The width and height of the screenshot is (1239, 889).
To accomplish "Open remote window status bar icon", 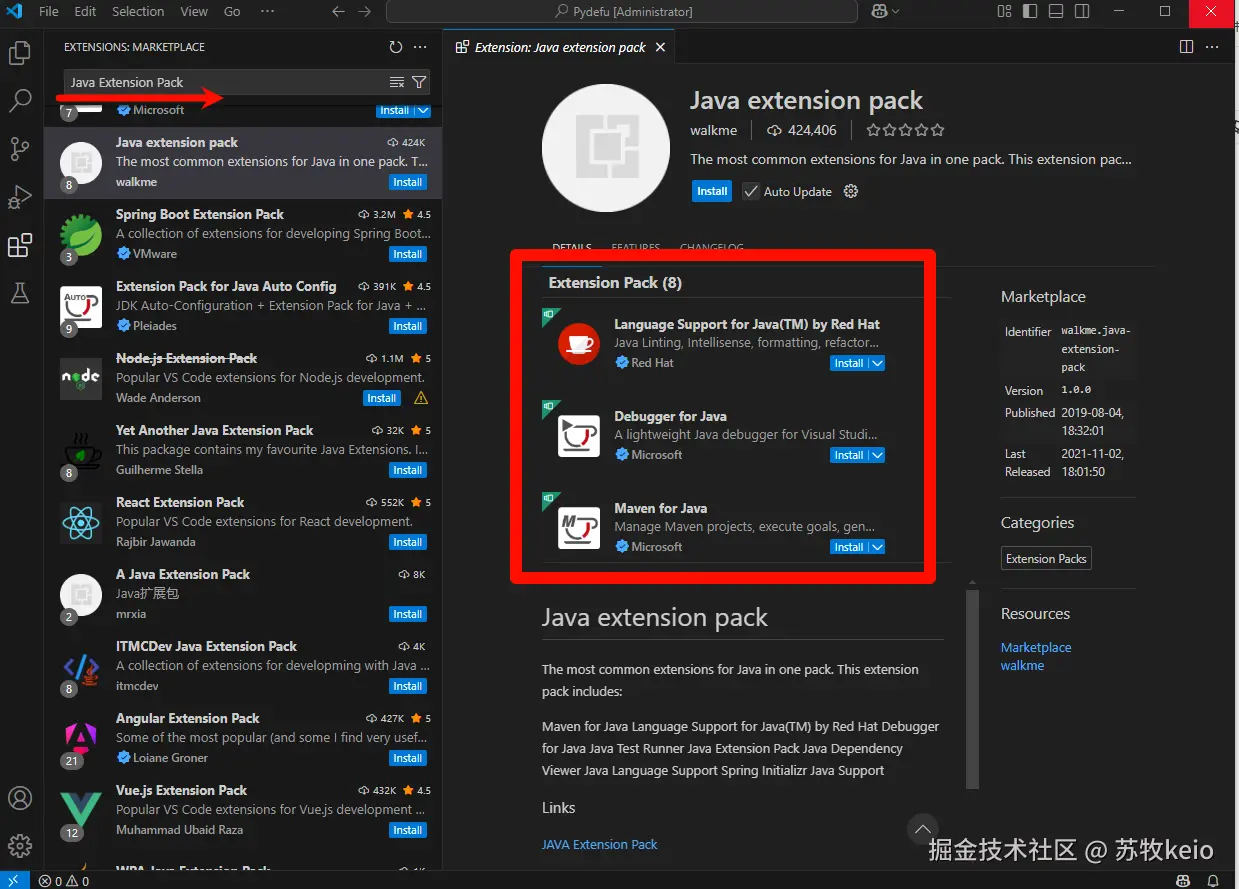I will pos(13,880).
